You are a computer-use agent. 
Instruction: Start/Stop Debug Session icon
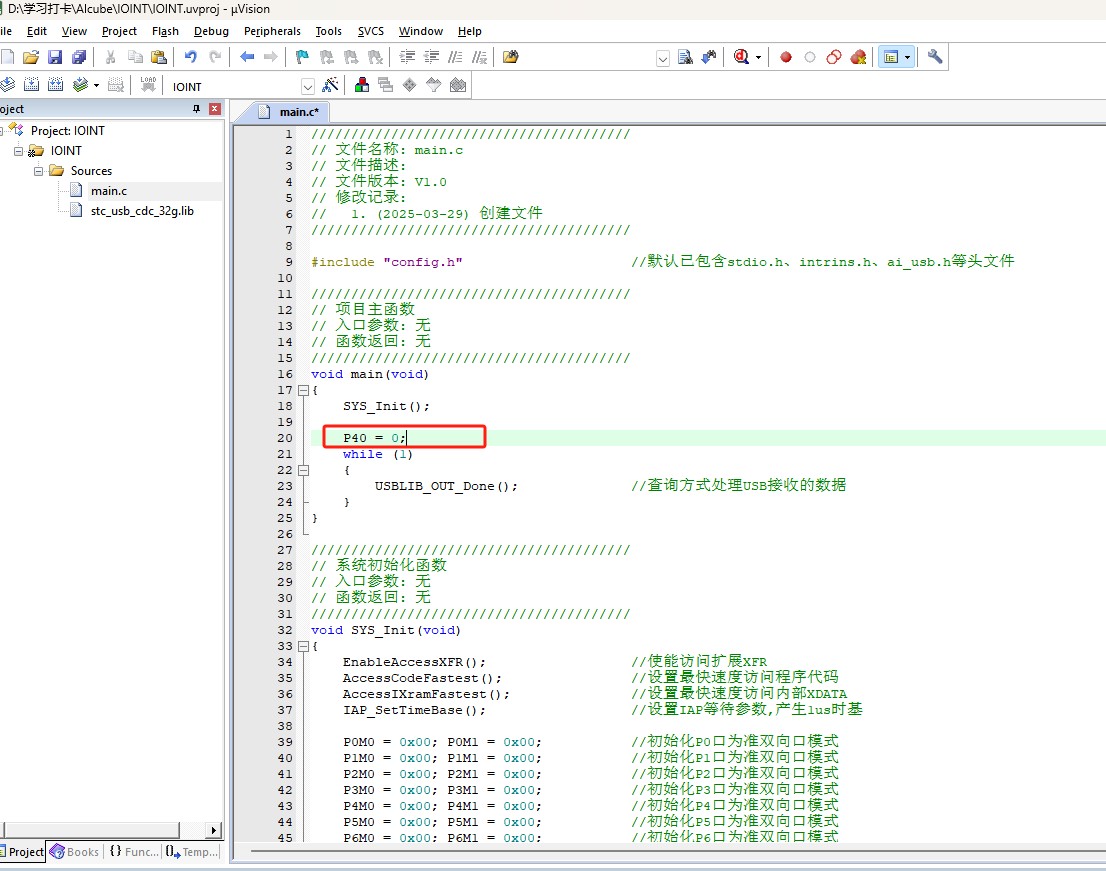point(741,57)
